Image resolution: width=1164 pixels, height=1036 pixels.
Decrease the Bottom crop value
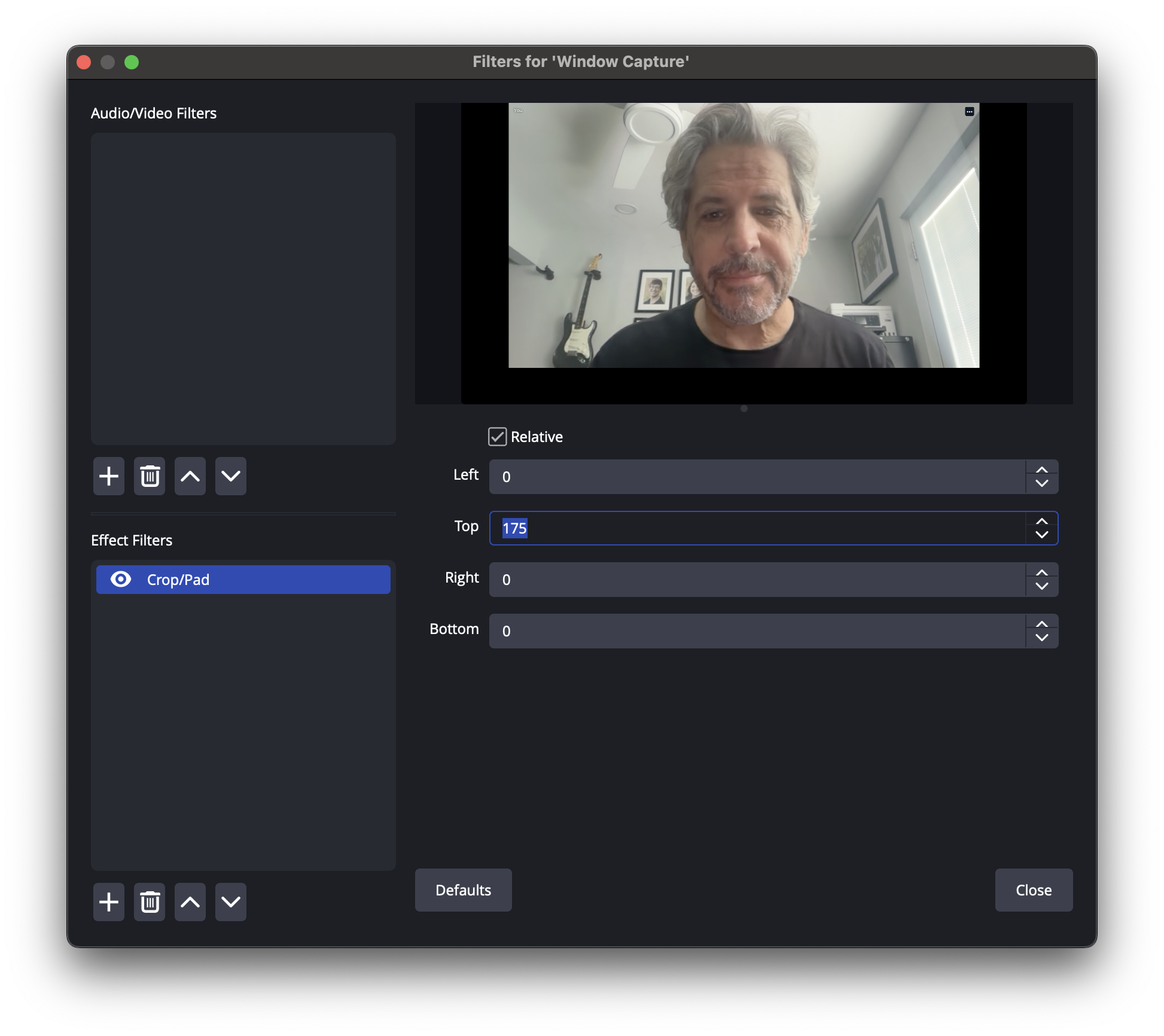[x=1042, y=638]
